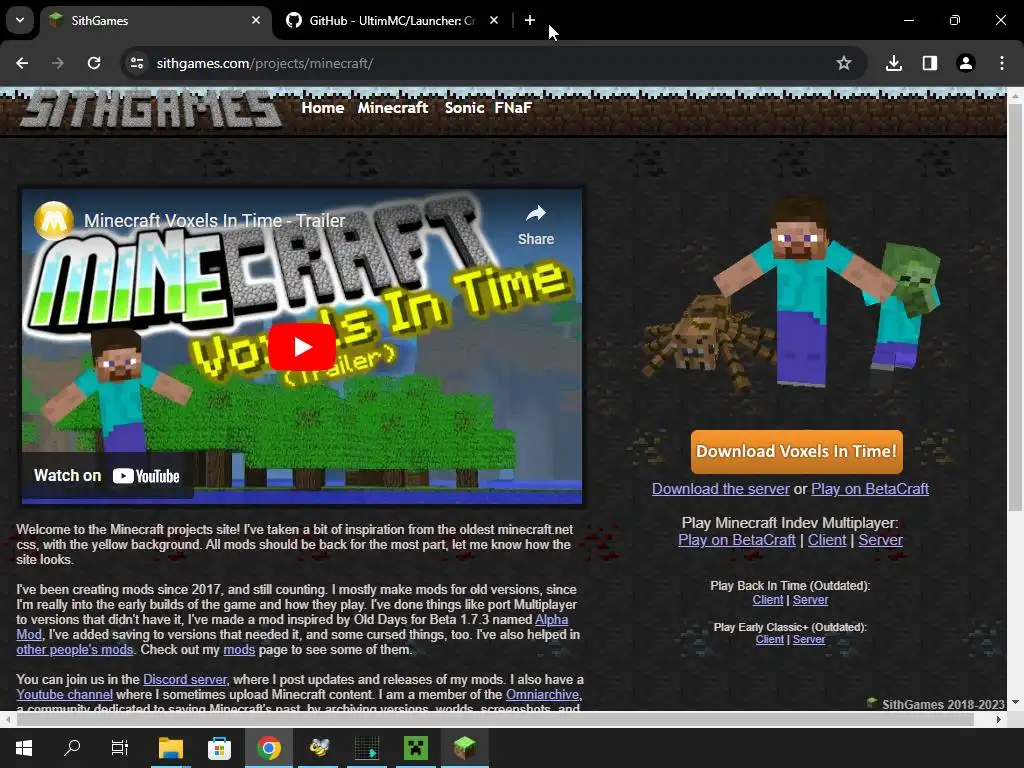Click Indev Multiplayer Client link
The height and width of the screenshot is (768, 1024).
tap(827, 540)
